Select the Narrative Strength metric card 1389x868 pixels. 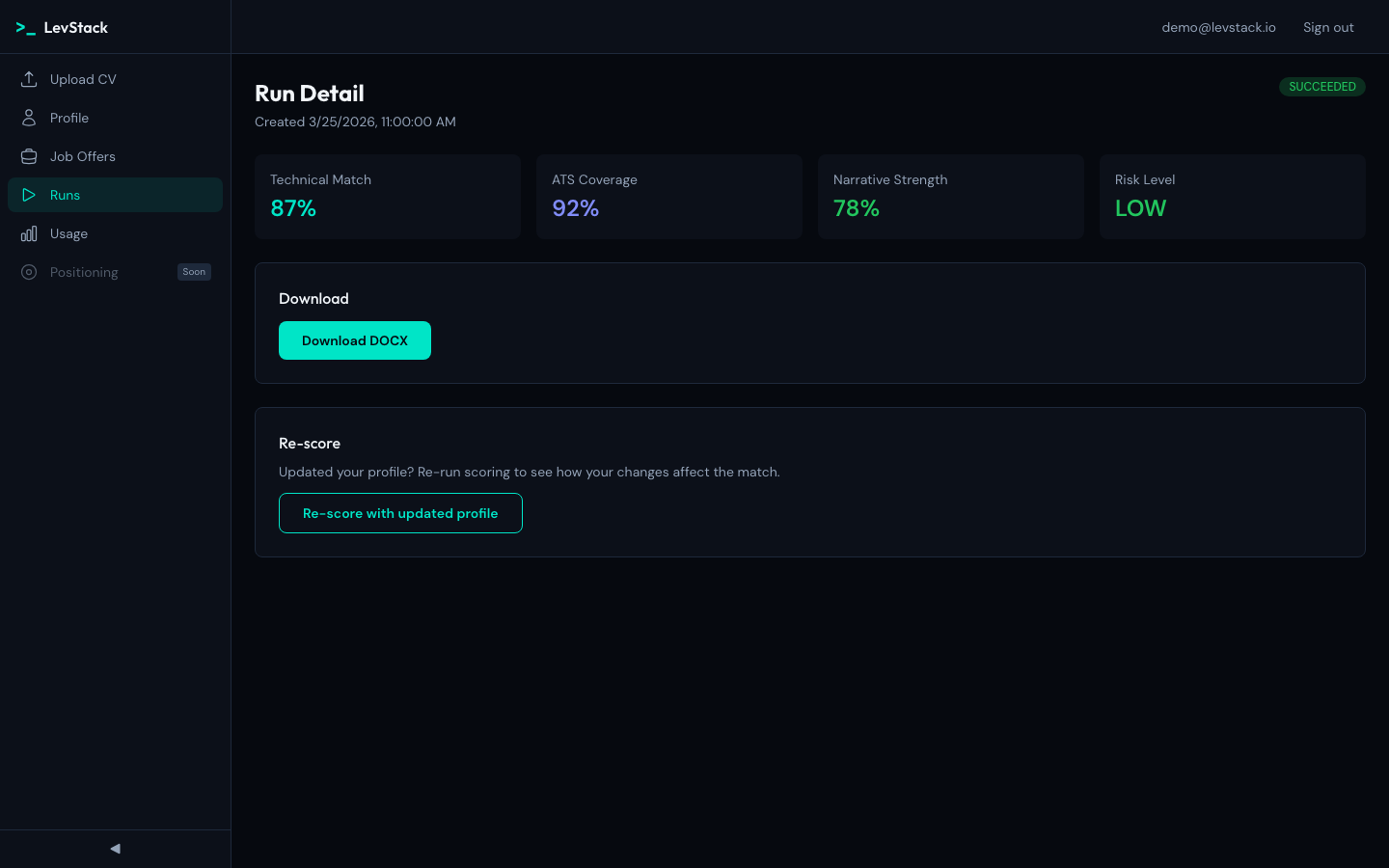pyautogui.click(x=951, y=197)
